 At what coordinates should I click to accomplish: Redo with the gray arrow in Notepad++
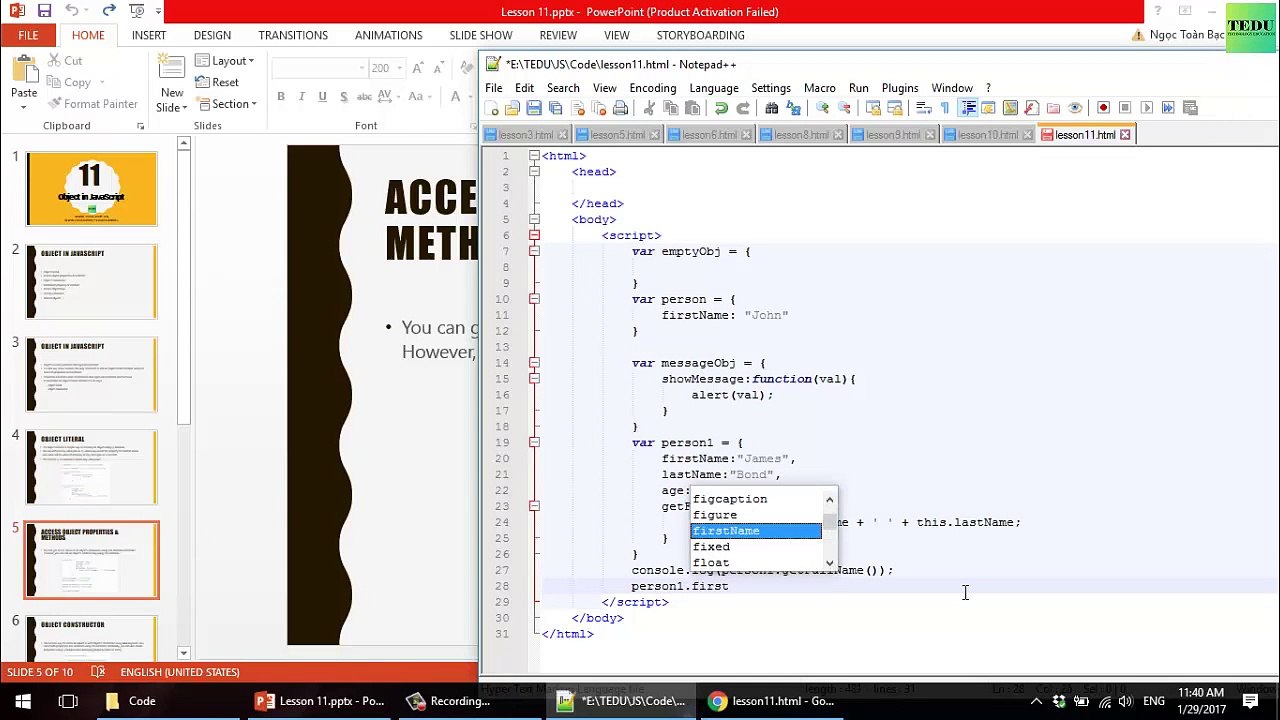[x=743, y=108]
